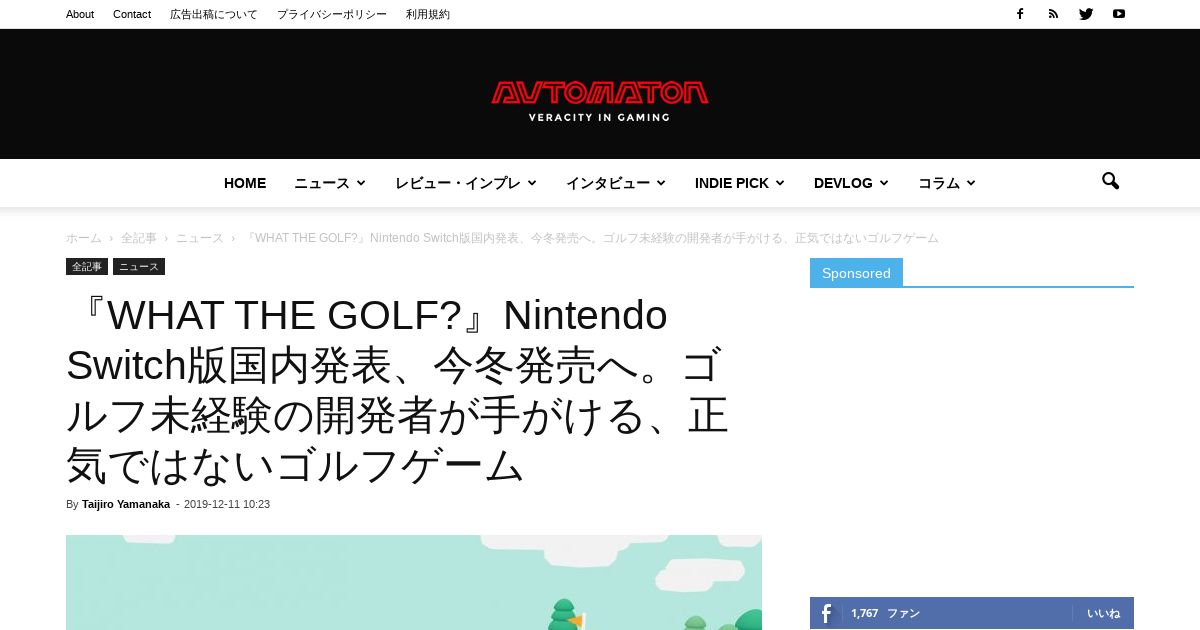This screenshot has width=1200, height=630.
Task: Open the DEVLOG navigation item
Action: [x=843, y=183]
